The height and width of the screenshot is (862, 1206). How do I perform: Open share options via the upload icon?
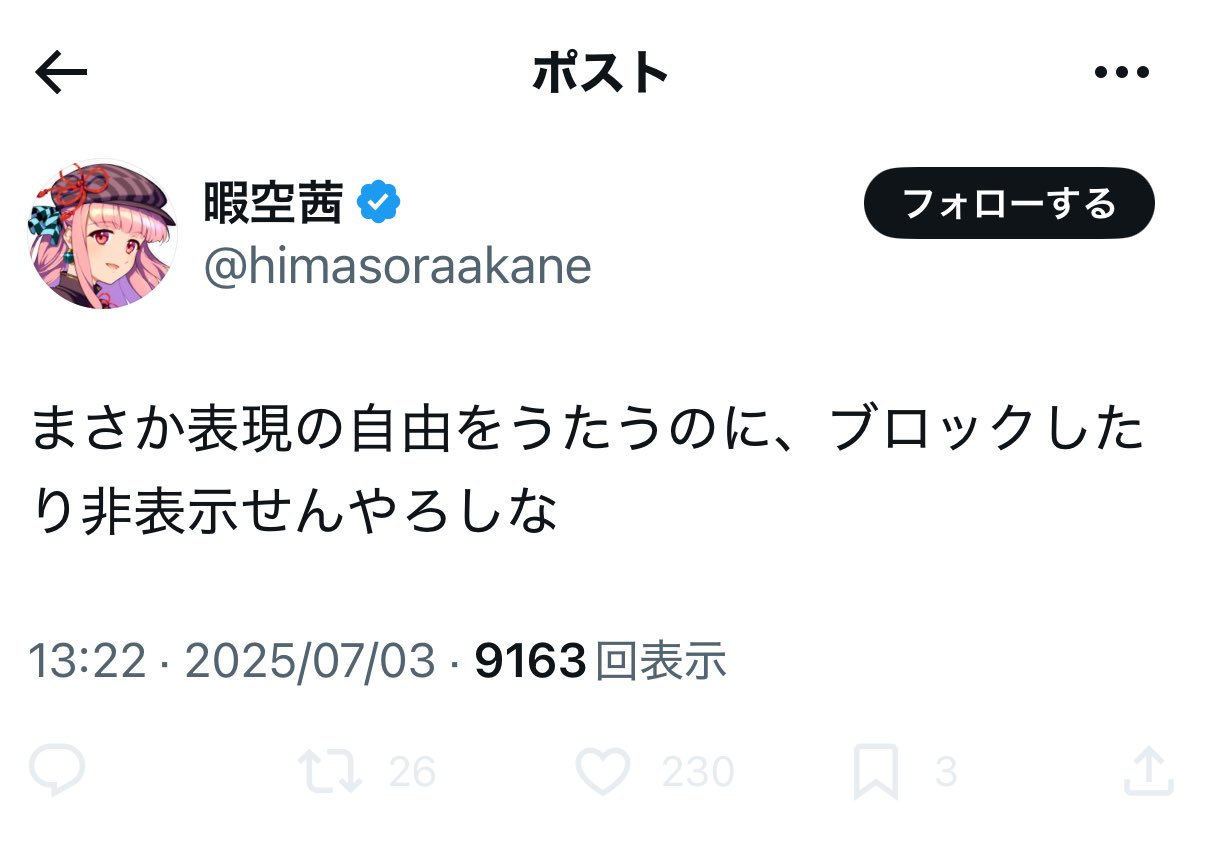1147,771
